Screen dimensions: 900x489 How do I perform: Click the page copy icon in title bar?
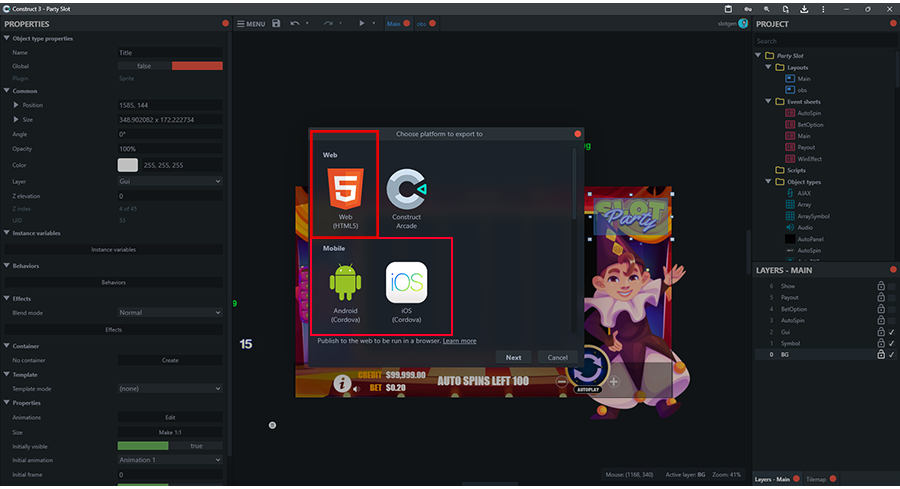pyautogui.click(x=785, y=9)
